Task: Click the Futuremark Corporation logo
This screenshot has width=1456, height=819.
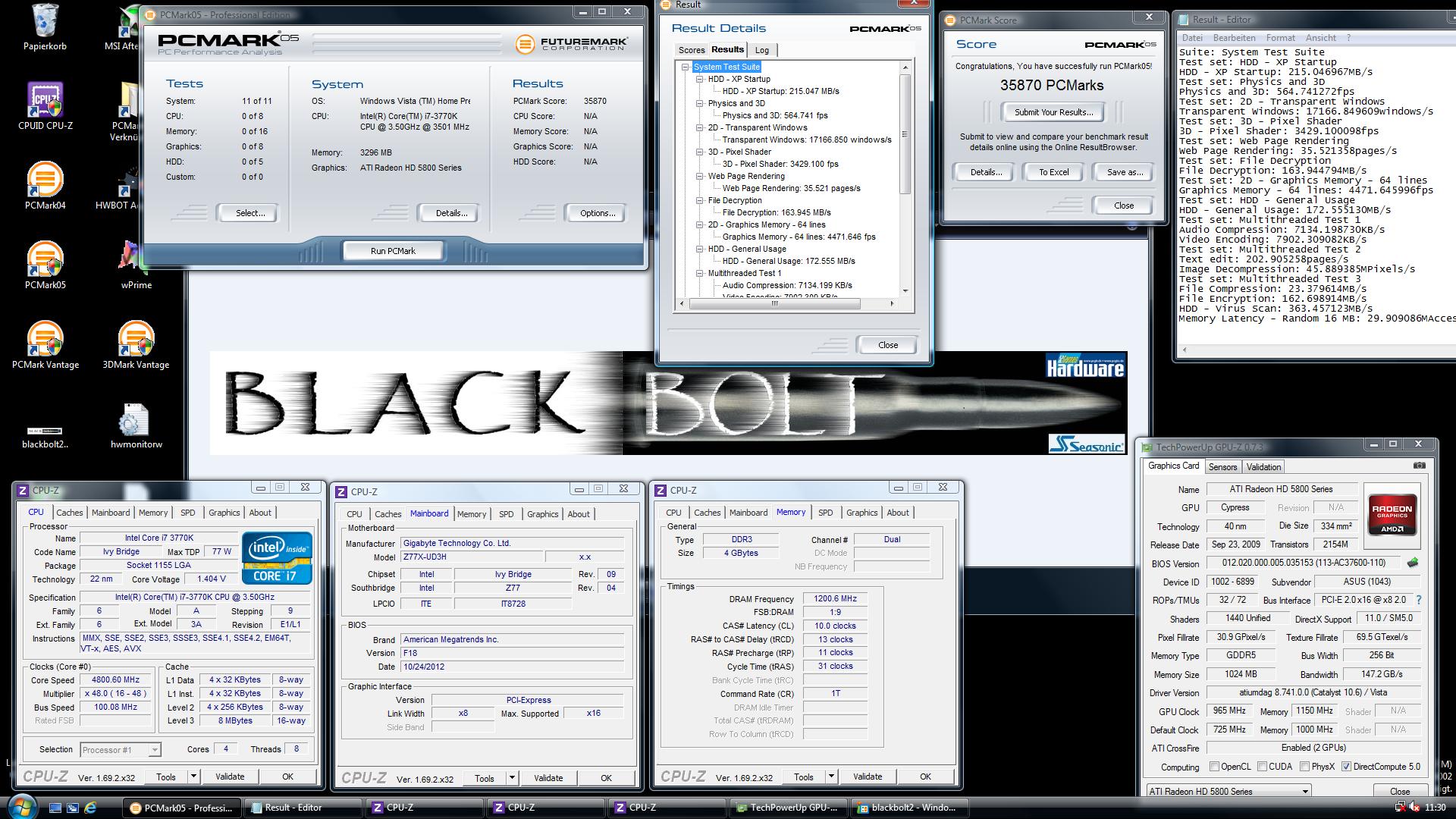Action: click(571, 44)
